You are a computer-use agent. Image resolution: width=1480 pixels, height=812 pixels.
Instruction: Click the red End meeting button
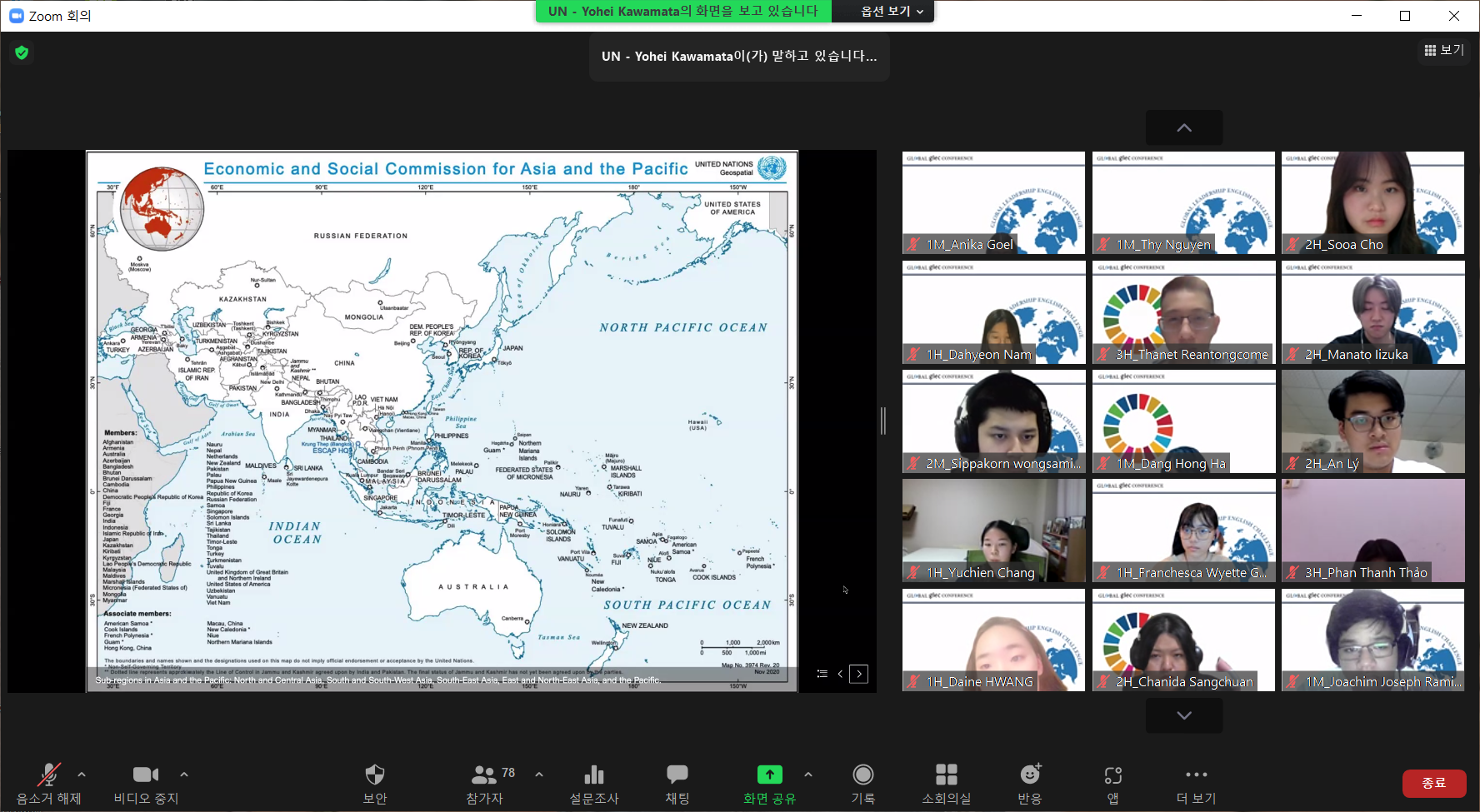click(1433, 783)
